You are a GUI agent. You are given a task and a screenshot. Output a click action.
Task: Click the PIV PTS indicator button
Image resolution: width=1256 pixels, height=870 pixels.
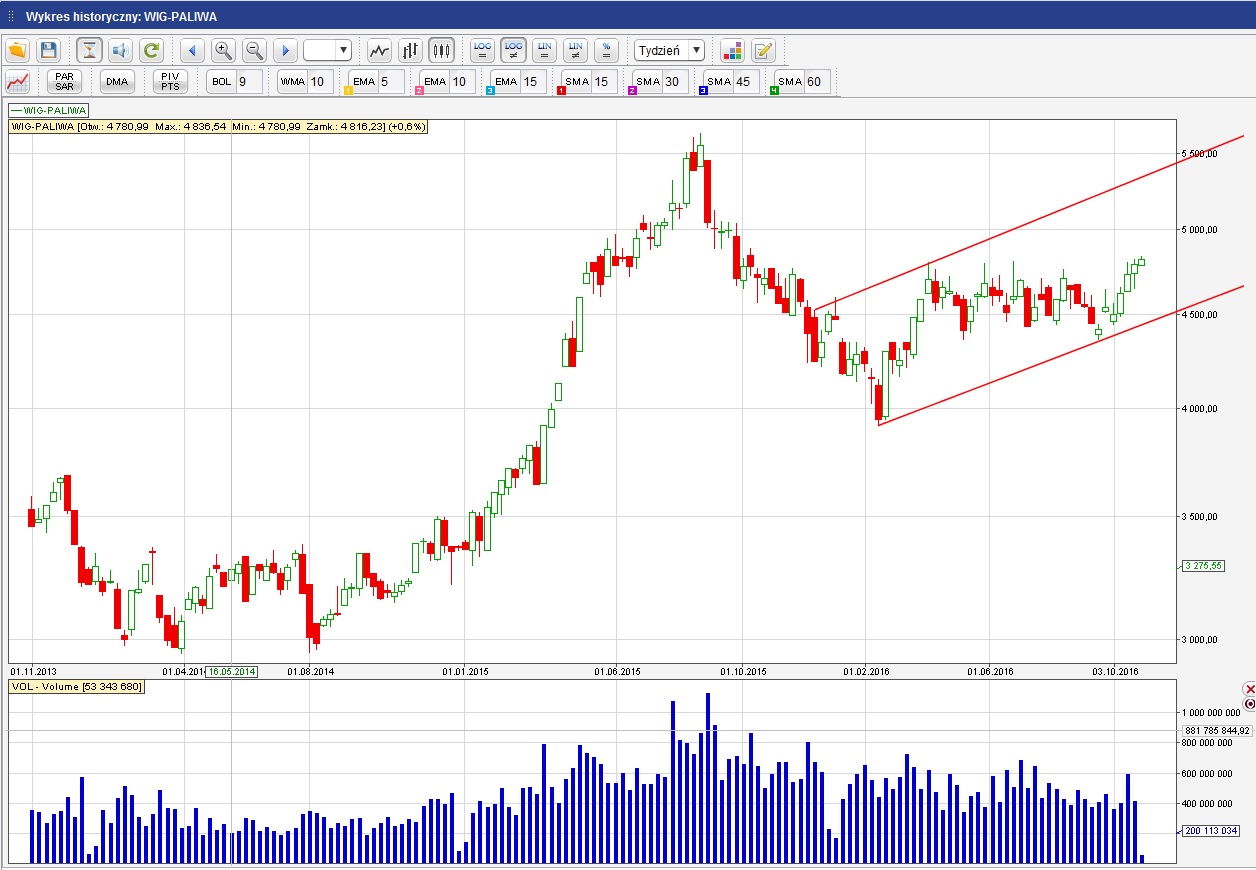(170, 82)
